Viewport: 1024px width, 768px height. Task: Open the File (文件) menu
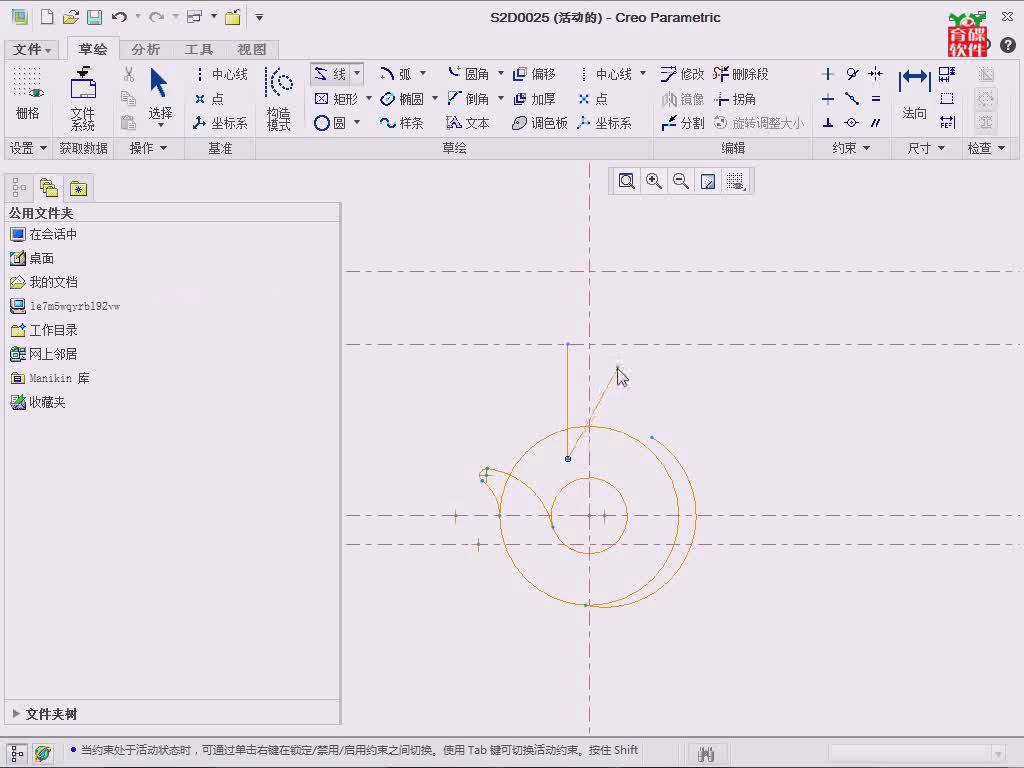[x=31, y=50]
